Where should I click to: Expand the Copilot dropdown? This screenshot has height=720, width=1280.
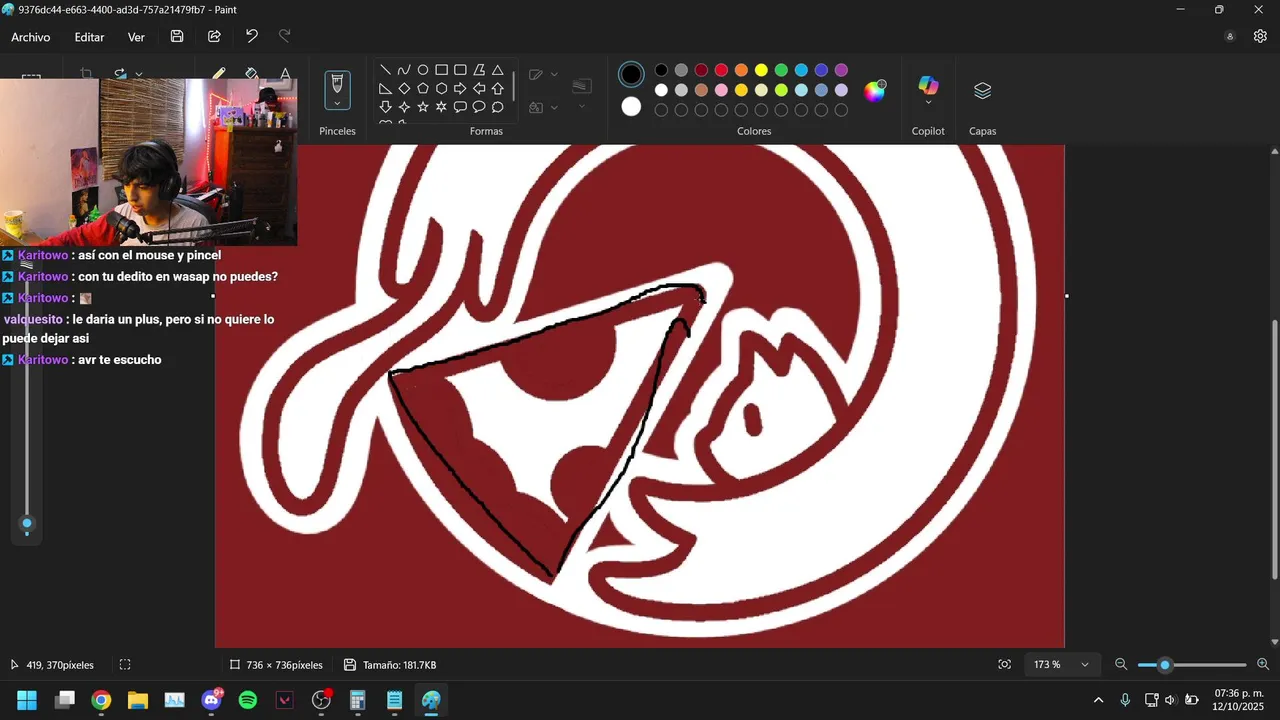coord(928,102)
